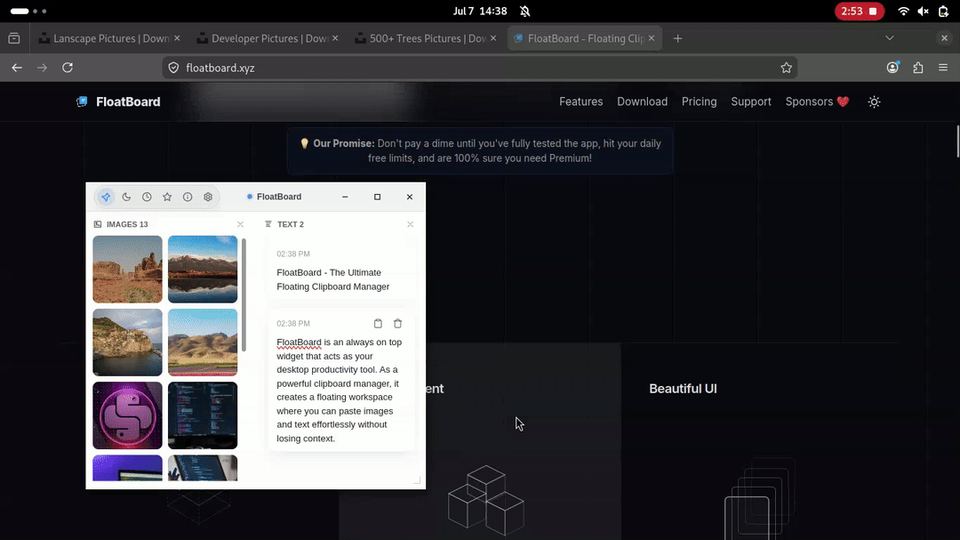Viewport: 960px width, 540px height.
Task: Open FloatBoard settings gear icon
Action: [x=208, y=197]
